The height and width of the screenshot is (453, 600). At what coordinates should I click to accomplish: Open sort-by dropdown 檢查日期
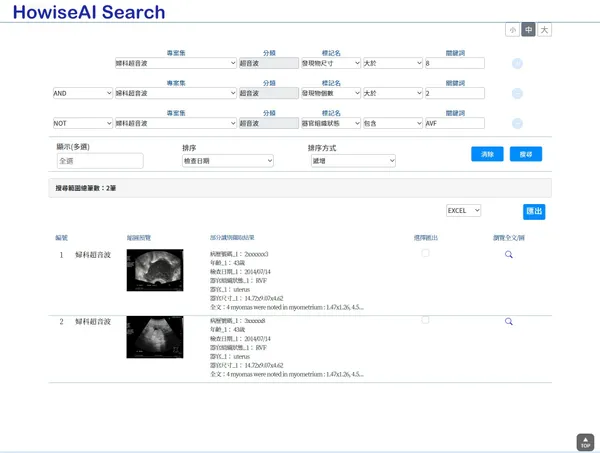(228, 161)
